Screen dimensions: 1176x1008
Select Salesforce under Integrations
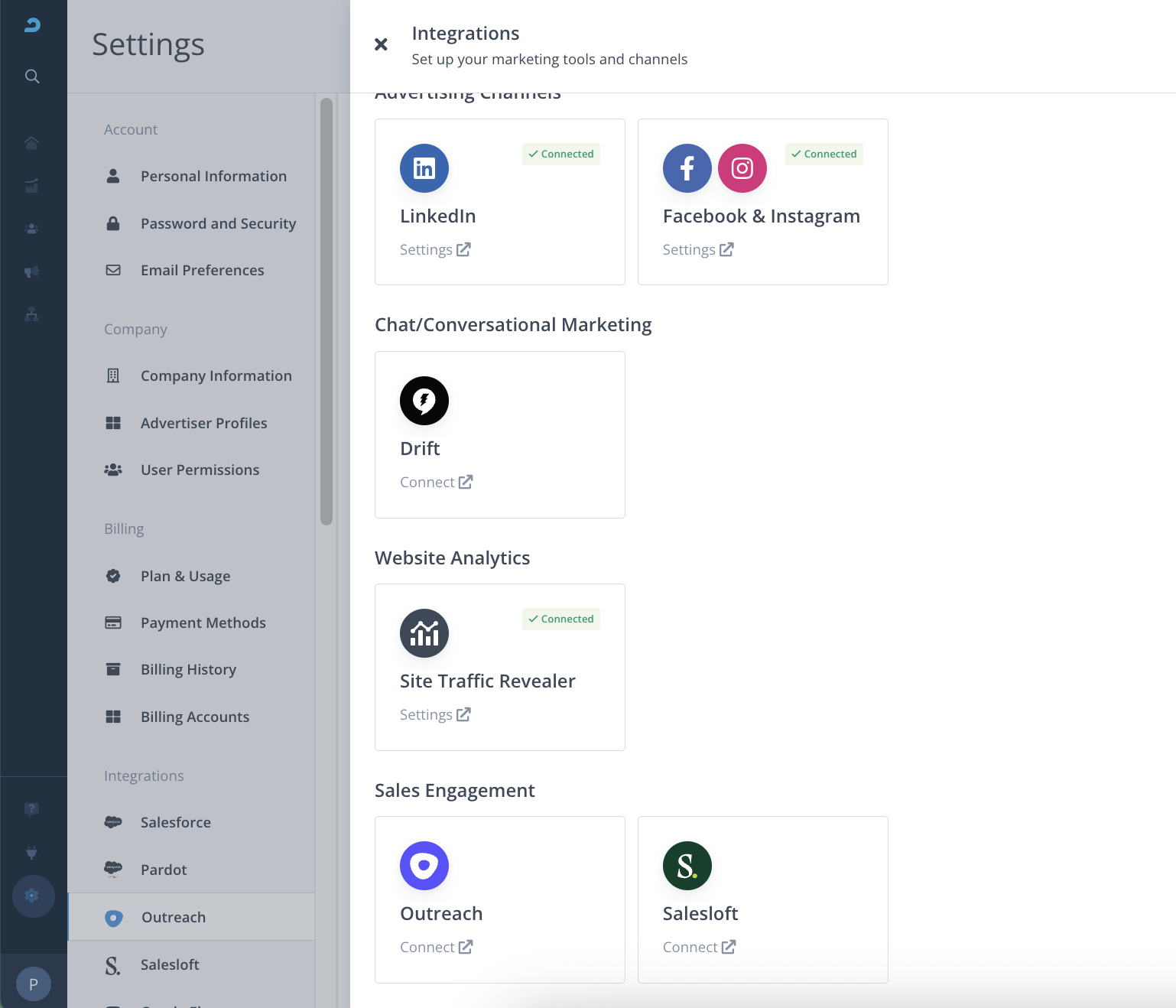(x=175, y=823)
